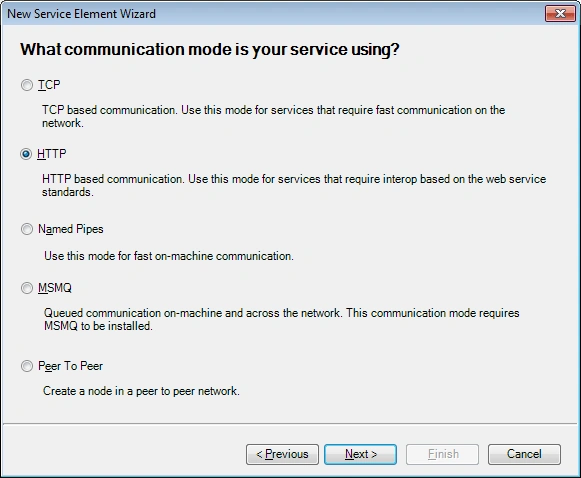The image size is (581, 478).
Task: Click the TCP based communication description
Action: 273,116
